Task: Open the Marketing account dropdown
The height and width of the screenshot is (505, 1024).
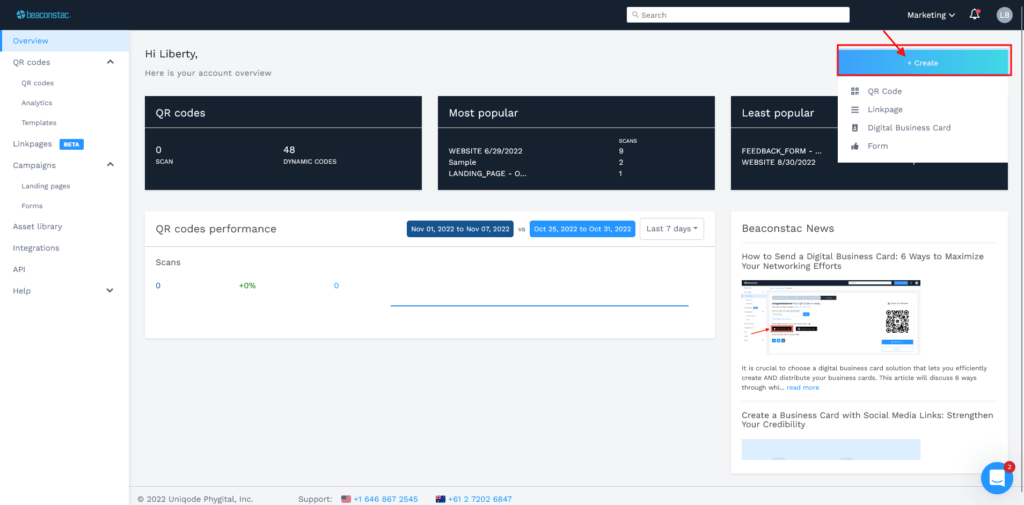Action: point(930,15)
